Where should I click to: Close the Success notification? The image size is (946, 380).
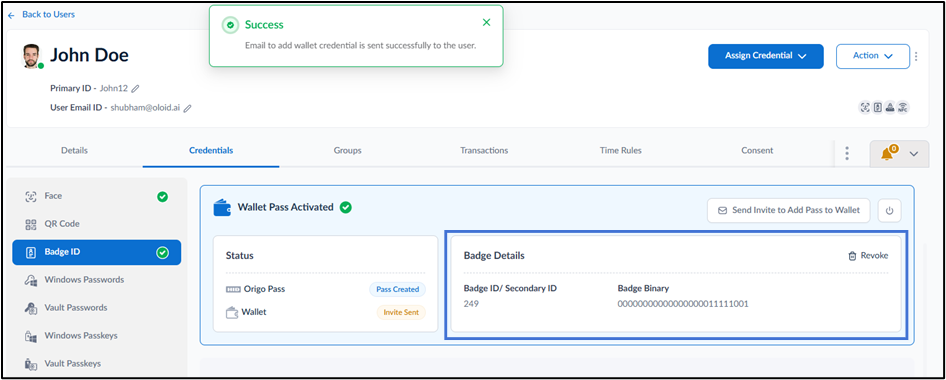pos(486,22)
